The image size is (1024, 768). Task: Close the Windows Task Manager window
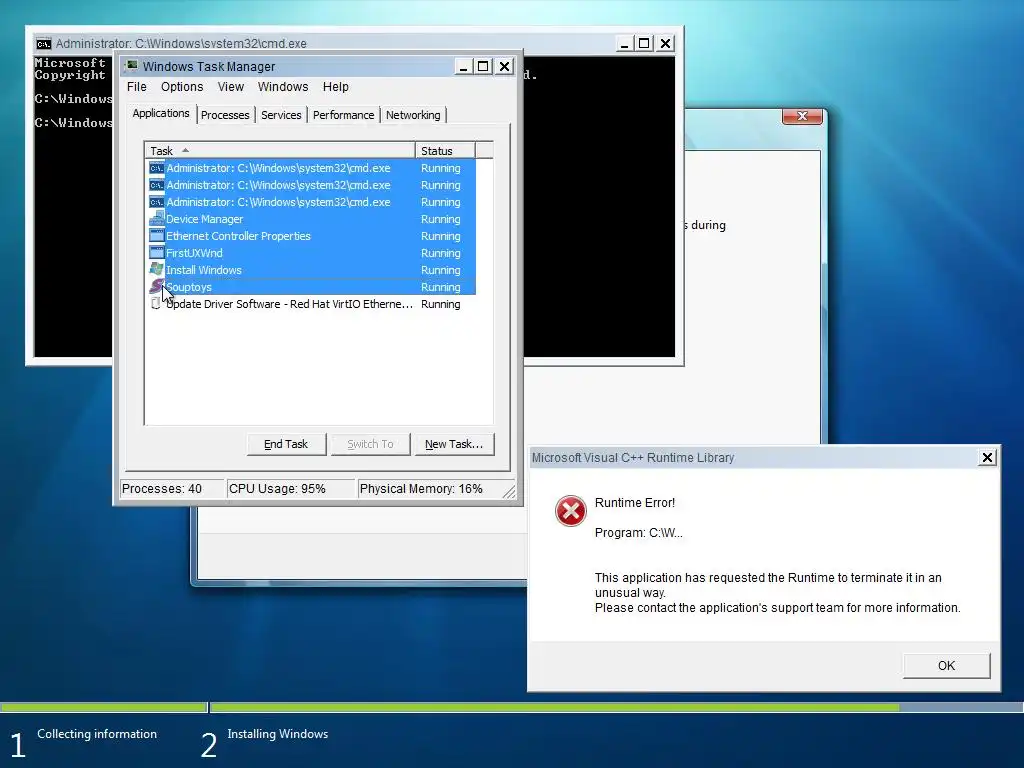[x=504, y=66]
